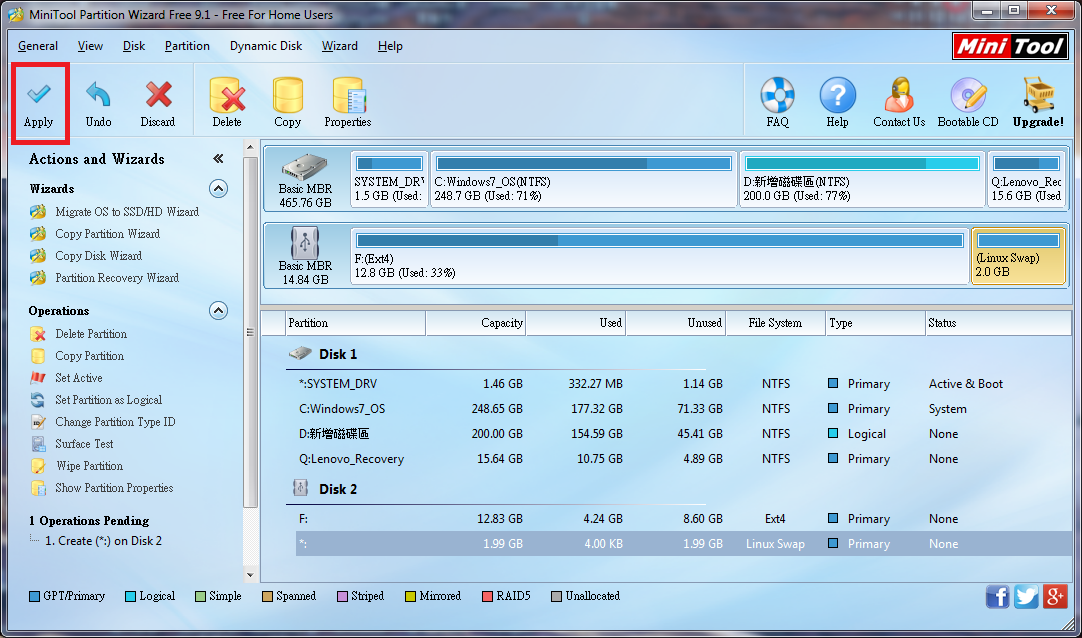Open the Disk menu
The image size is (1082, 638).
click(134, 46)
